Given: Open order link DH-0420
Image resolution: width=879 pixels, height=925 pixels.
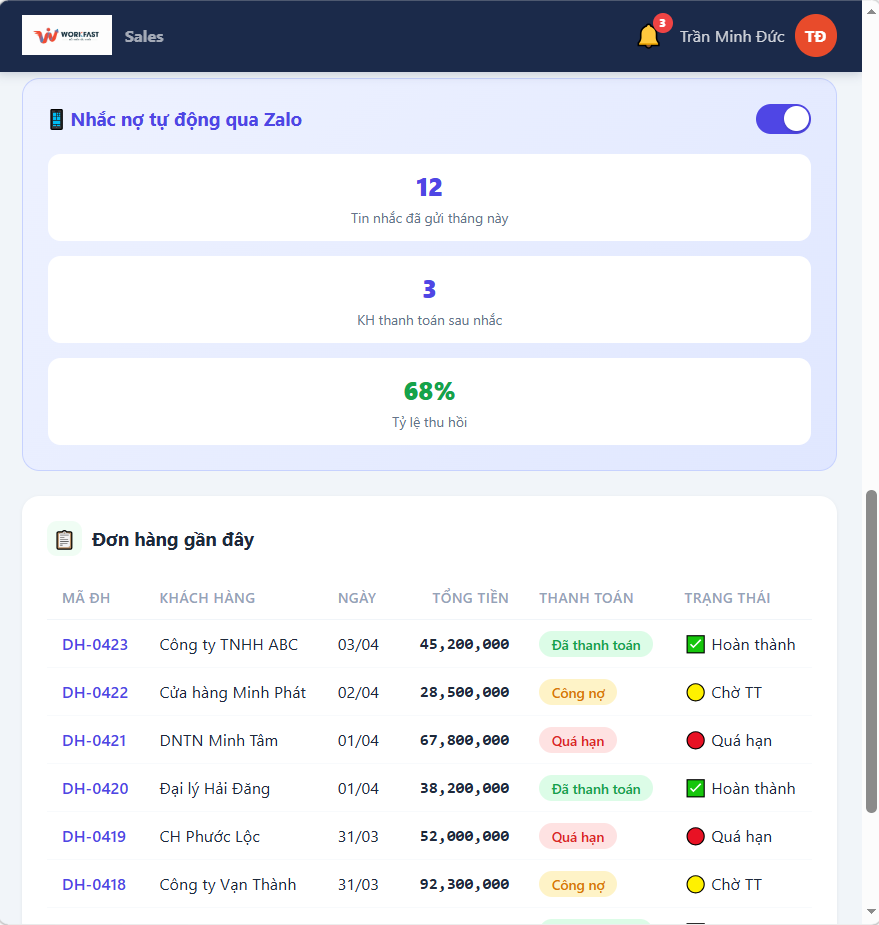Looking at the screenshot, I should tap(95, 789).
